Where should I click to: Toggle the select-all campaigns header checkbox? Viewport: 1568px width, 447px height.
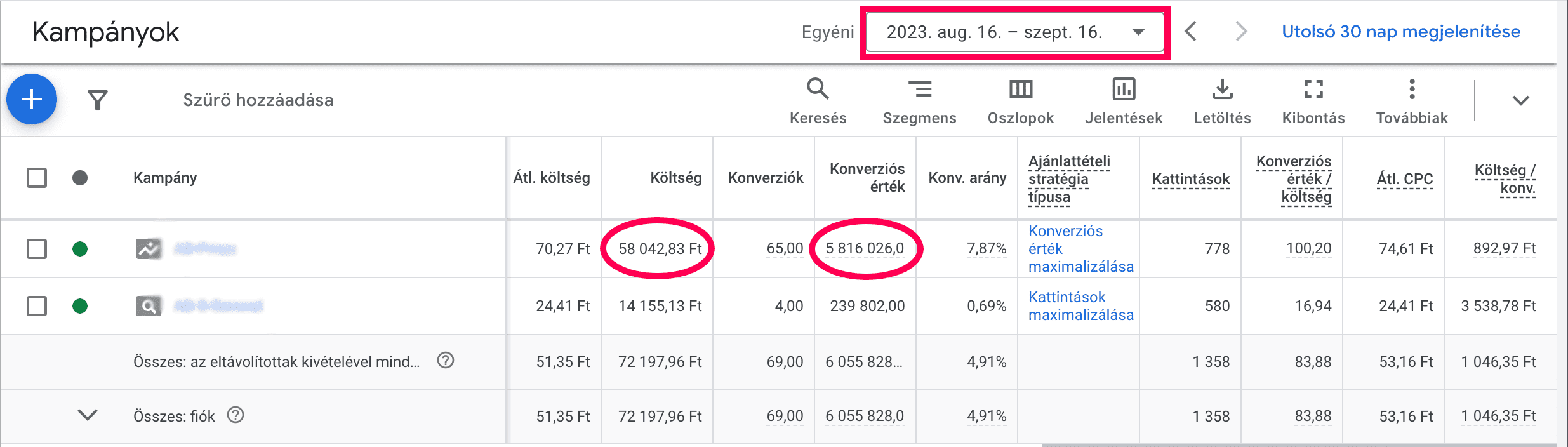pos(37,178)
